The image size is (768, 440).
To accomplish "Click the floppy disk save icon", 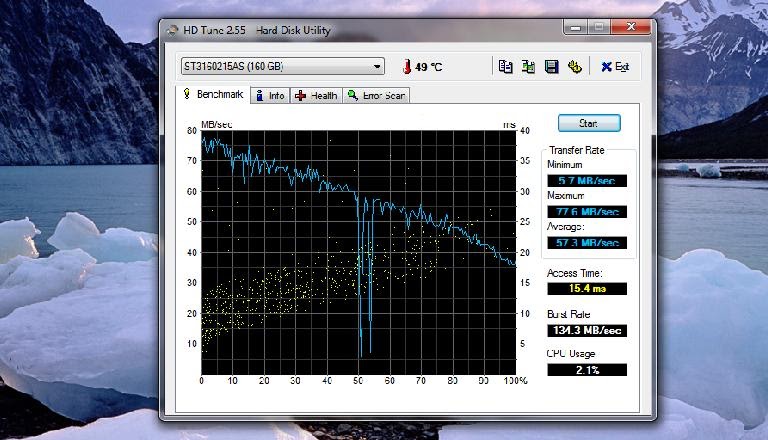I will click(552, 67).
